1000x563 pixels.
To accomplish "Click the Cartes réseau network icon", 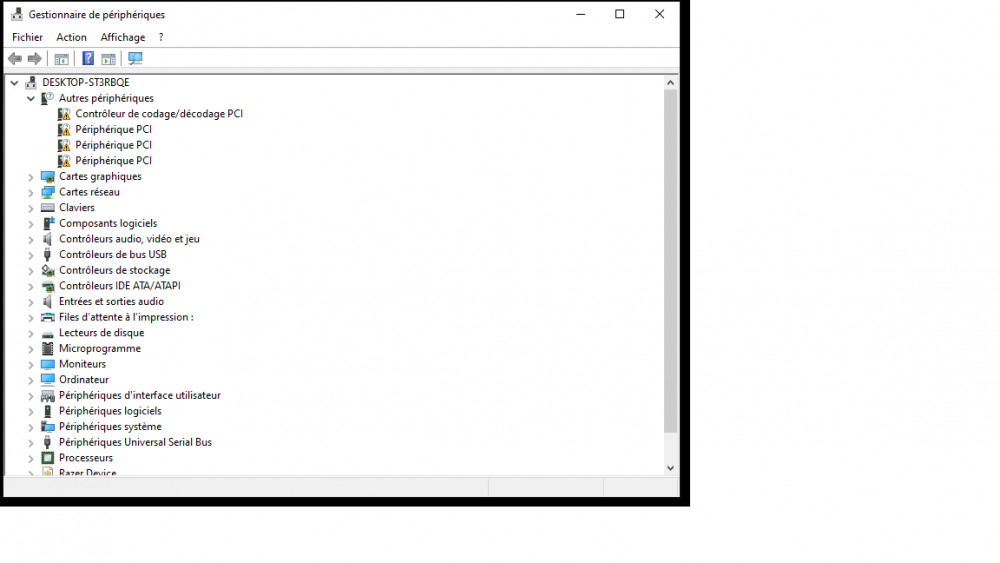I will (47, 192).
